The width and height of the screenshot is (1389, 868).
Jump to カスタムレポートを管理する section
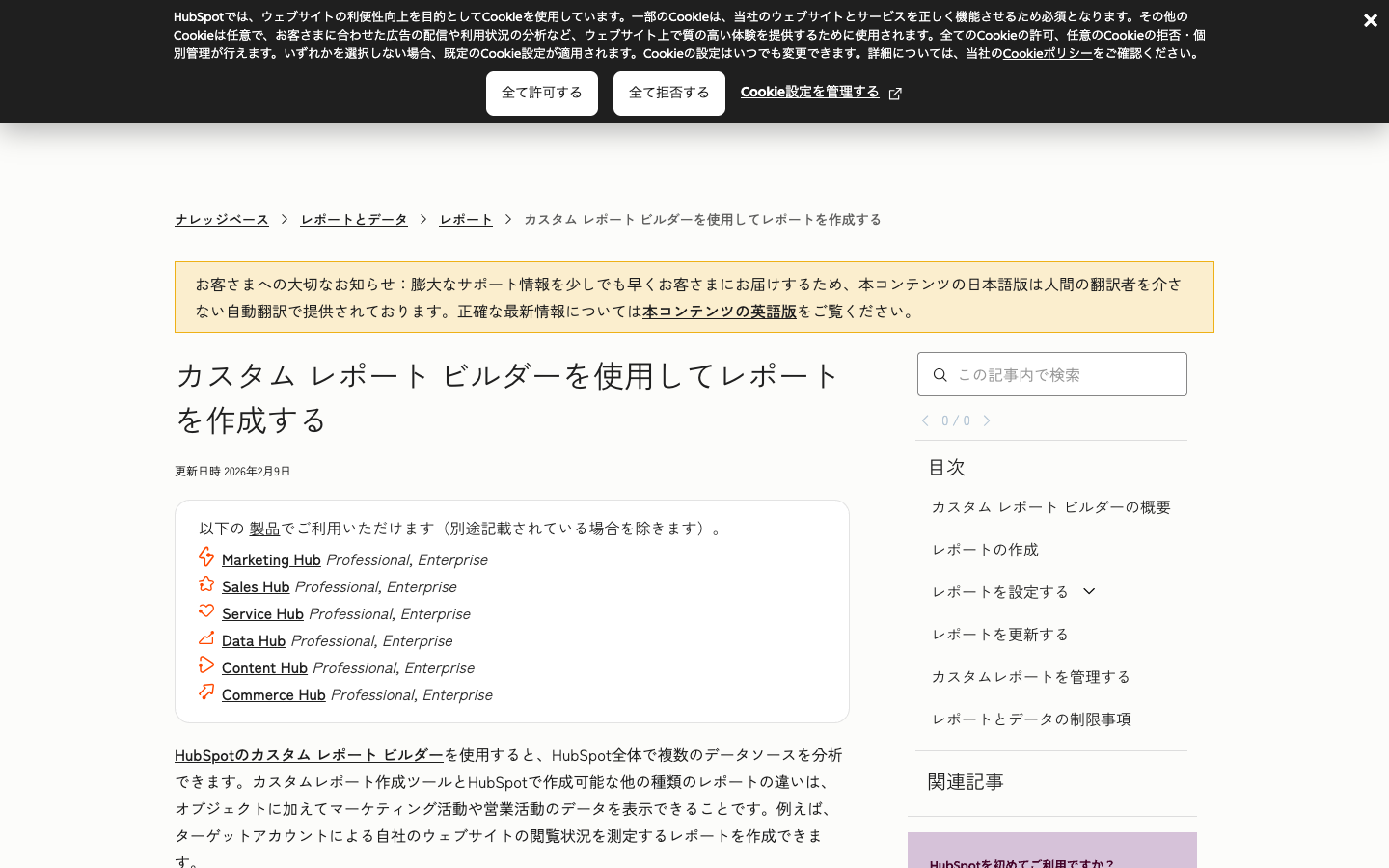tap(1030, 677)
